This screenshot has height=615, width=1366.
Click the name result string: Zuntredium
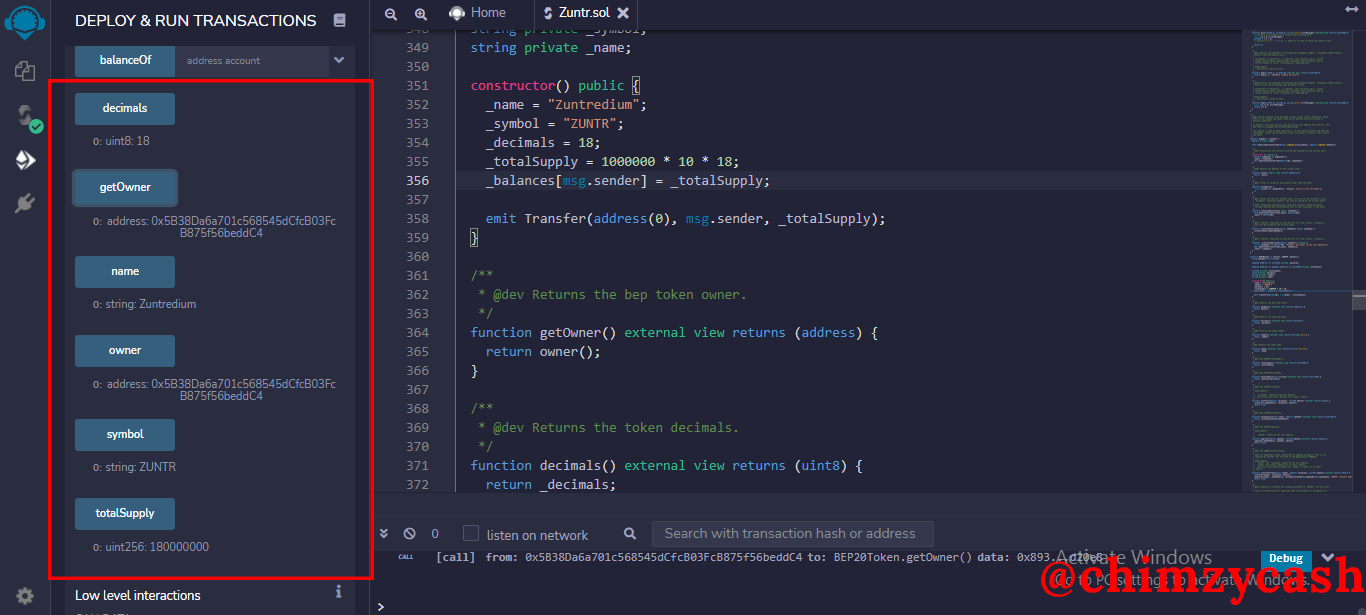[x=144, y=304]
